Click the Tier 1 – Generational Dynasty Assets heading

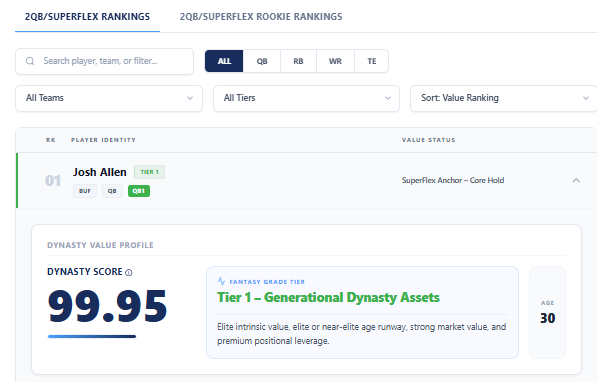[x=328, y=297]
